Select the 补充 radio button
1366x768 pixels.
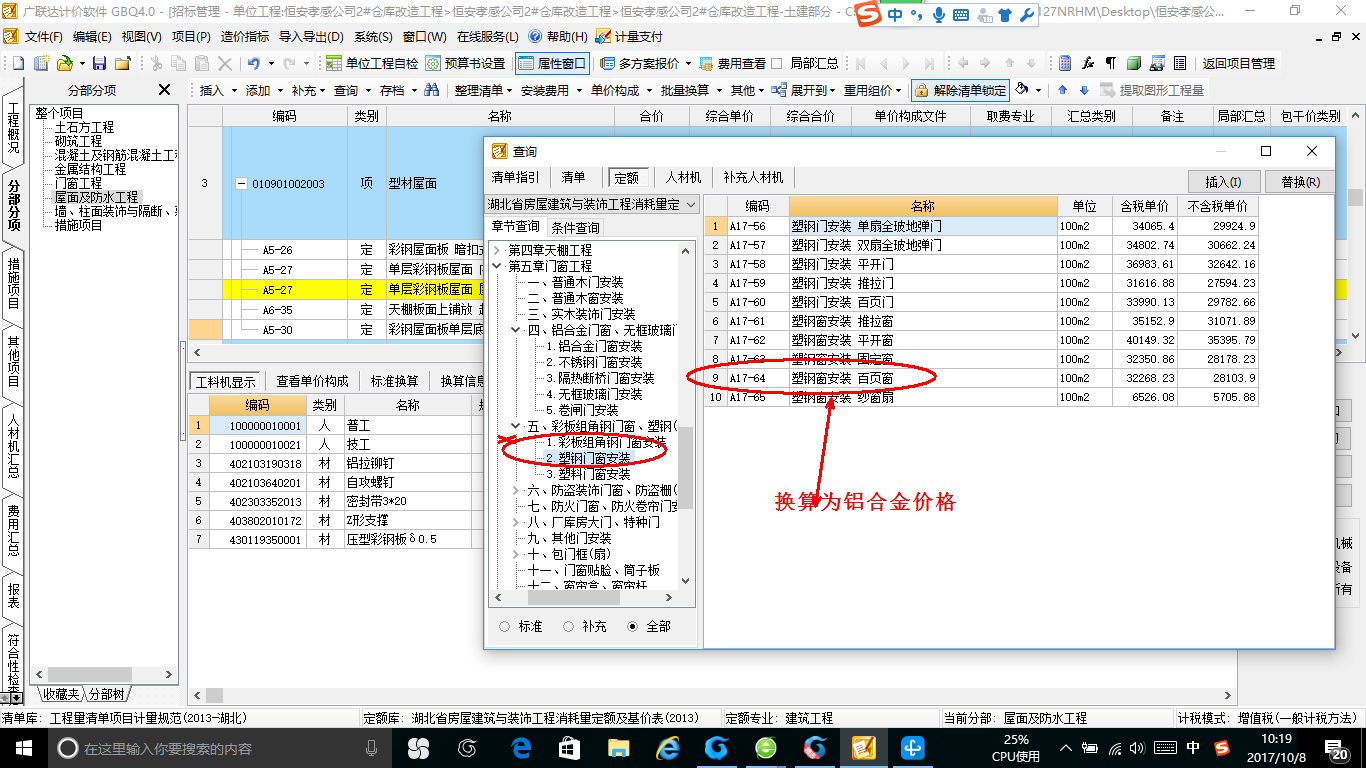pyautogui.click(x=568, y=626)
